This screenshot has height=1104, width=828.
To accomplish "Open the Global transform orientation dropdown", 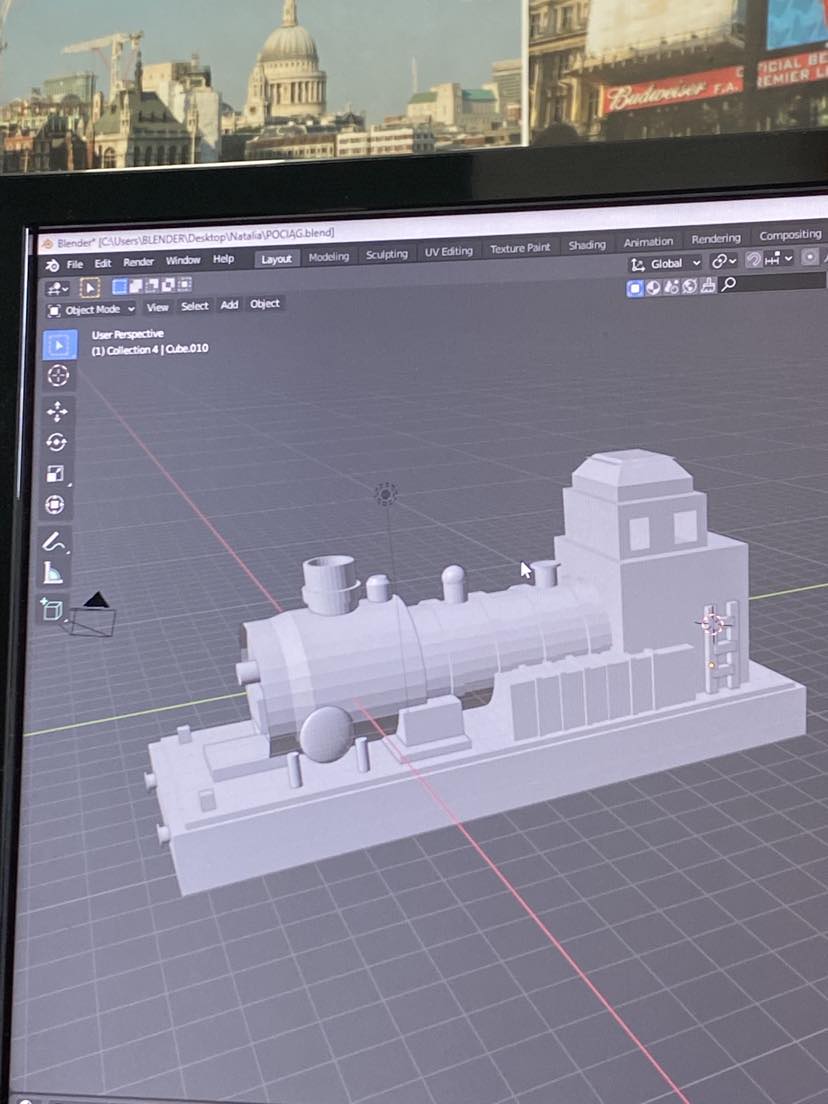I will (x=665, y=264).
